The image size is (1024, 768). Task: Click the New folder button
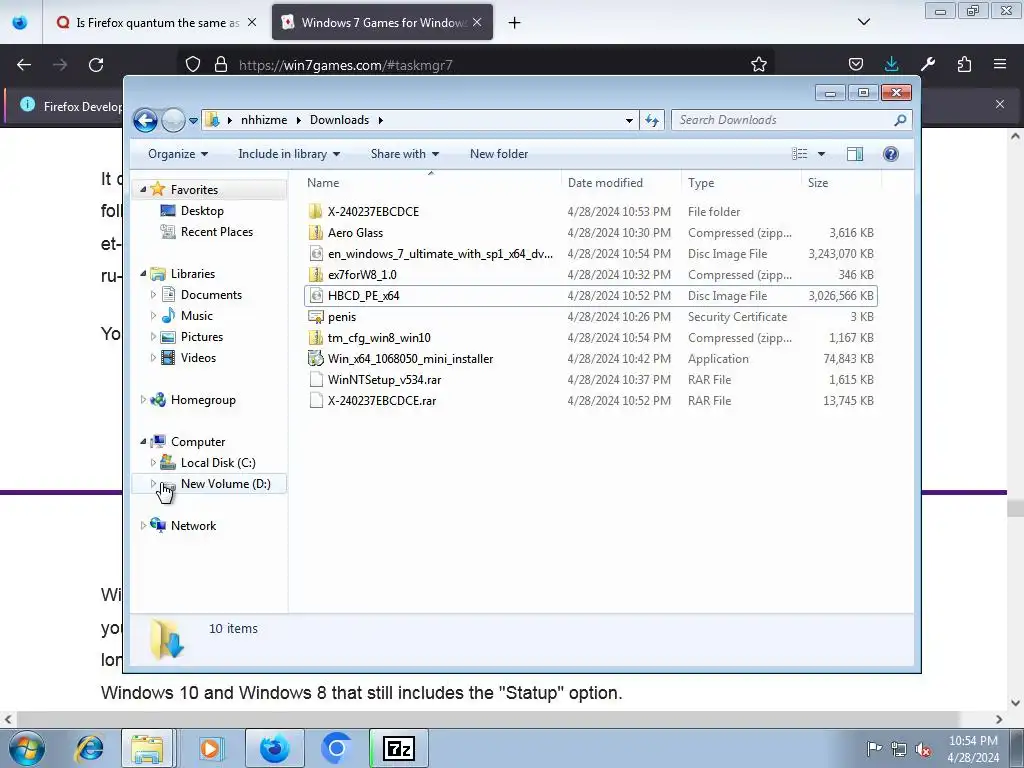click(499, 154)
